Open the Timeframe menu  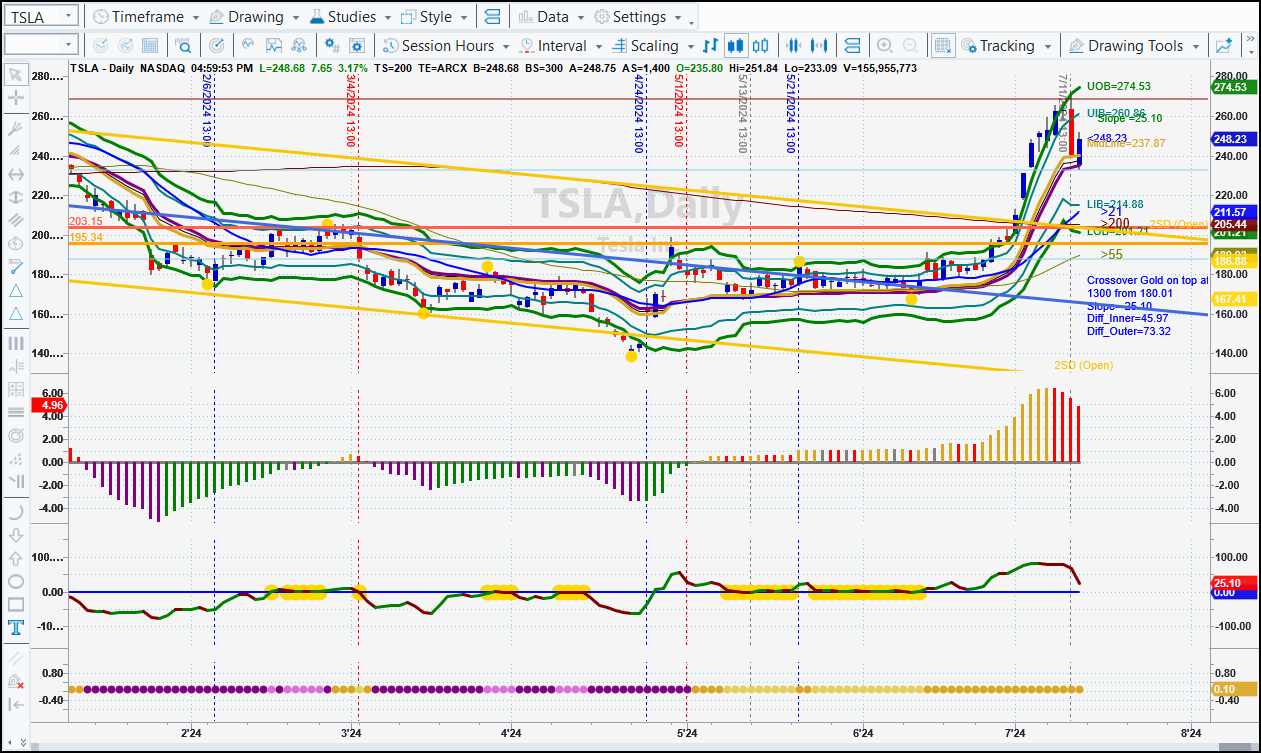click(x=147, y=17)
